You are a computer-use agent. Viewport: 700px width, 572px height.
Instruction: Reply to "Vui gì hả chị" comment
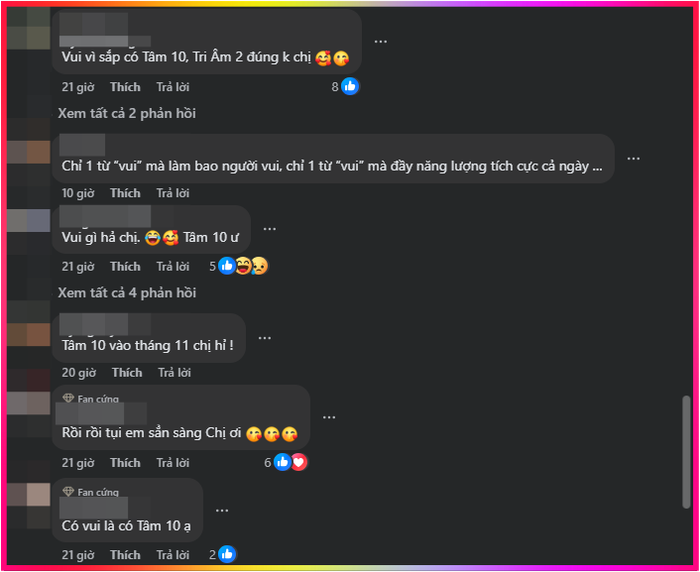click(173, 267)
